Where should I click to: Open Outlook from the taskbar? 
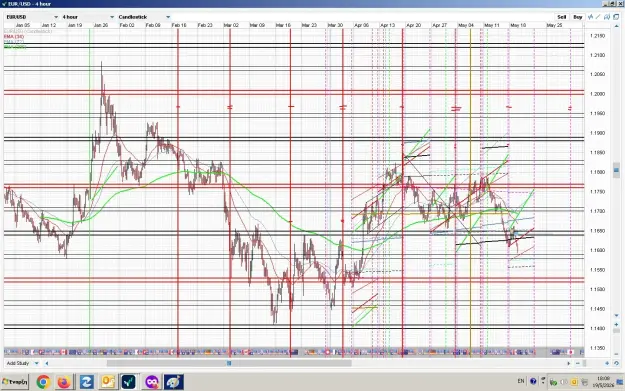point(108,382)
